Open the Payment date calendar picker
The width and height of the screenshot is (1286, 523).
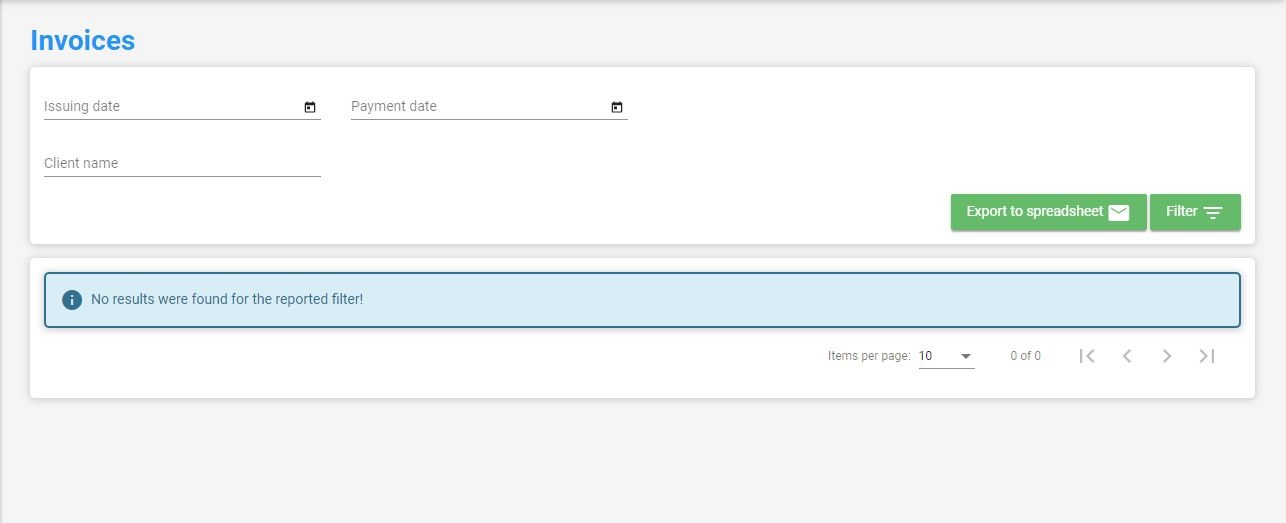pyautogui.click(x=617, y=107)
